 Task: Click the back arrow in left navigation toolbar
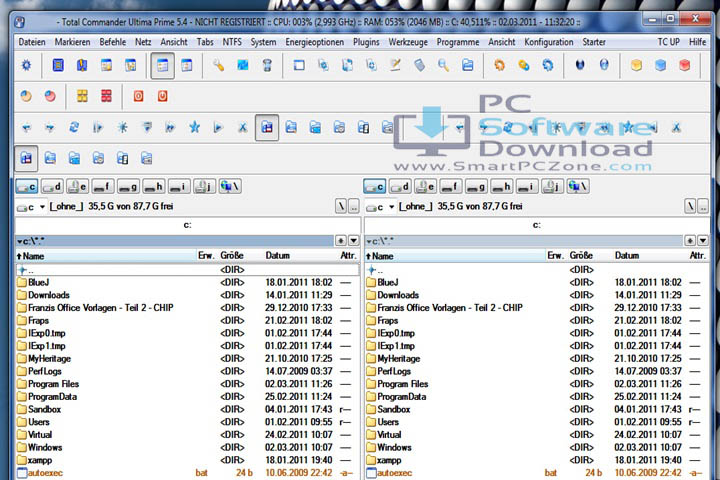pos(26,127)
